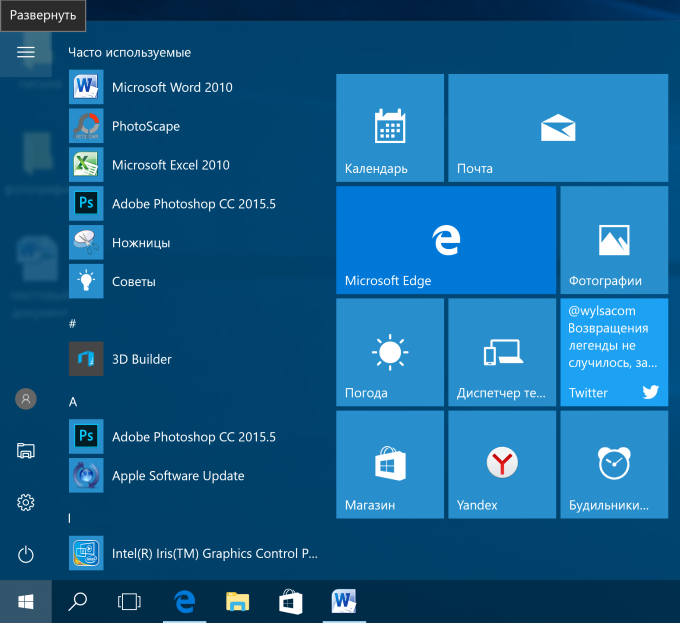680x623 pixels.
Task: Open the Фотографии tile
Action: point(614,240)
